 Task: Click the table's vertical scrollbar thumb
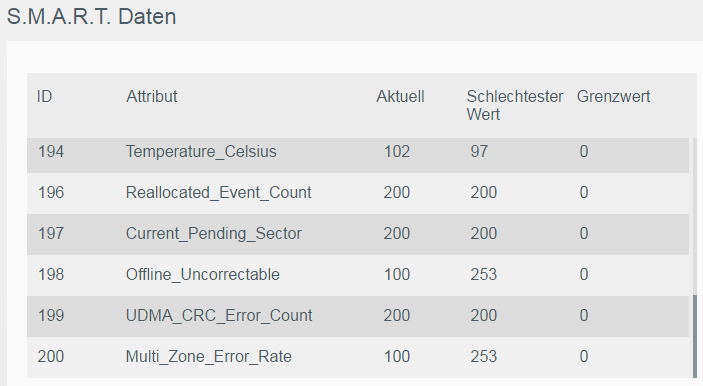[695, 336]
